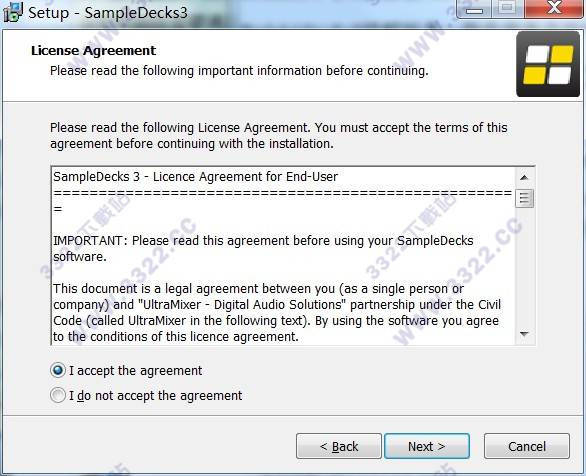
Task: Click the IMPORTANT paragraph in license text
Action: pyautogui.click(x=263, y=248)
